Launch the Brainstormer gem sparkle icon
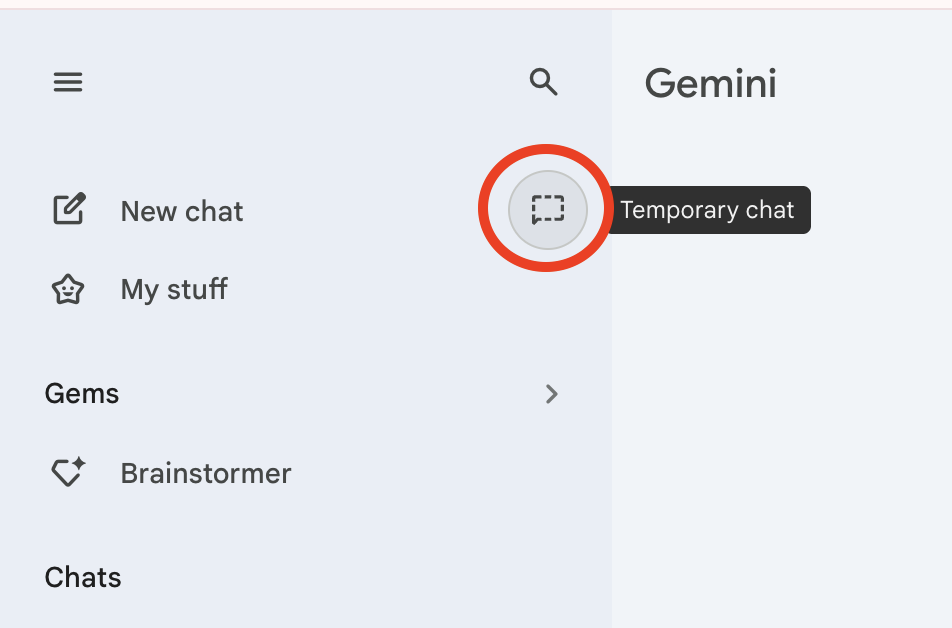 click(x=67, y=471)
